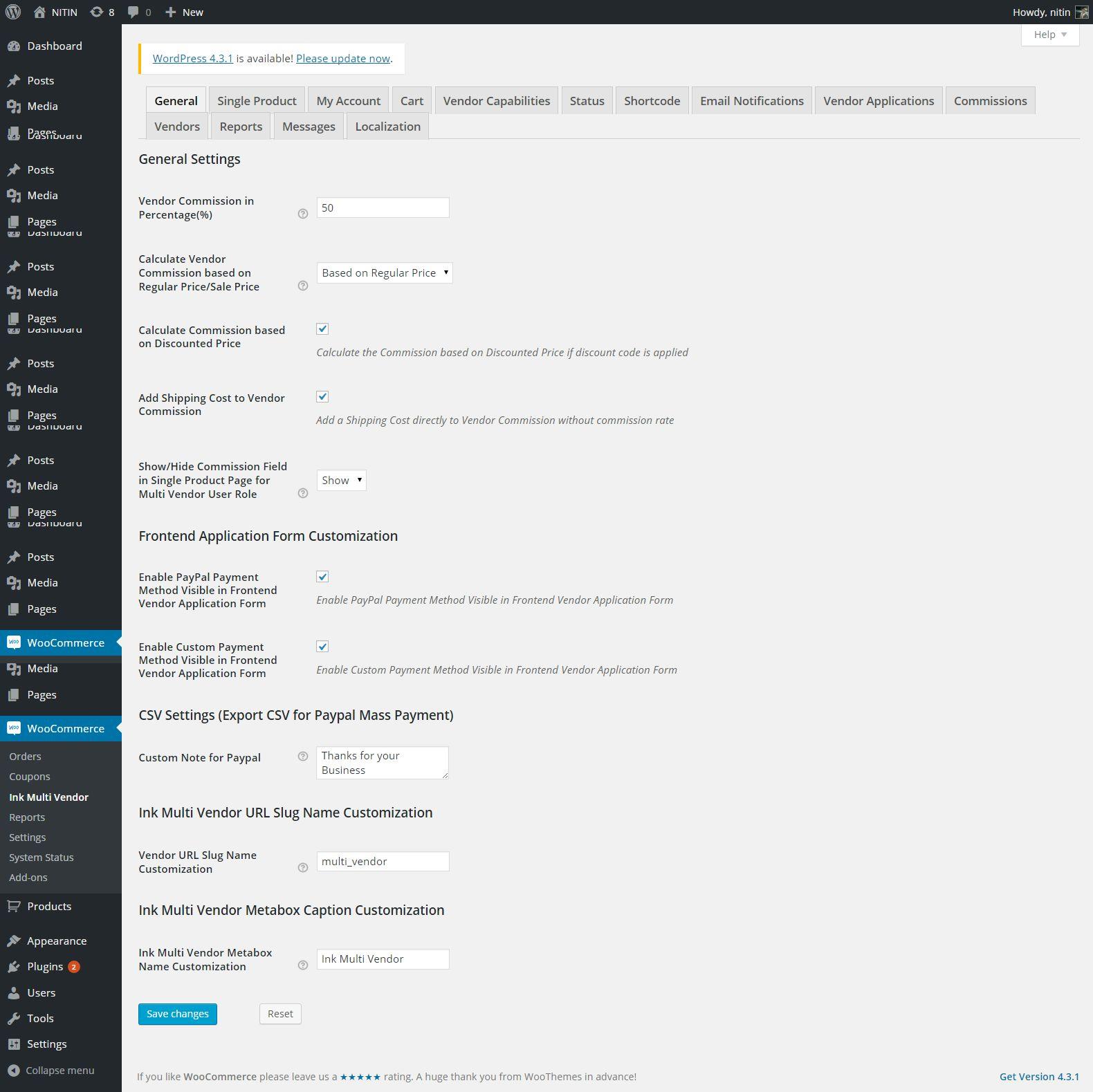Follow the WordPress 4.3.1 link
The height and width of the screenshot is (1092, 1093).
pos(193,59)
